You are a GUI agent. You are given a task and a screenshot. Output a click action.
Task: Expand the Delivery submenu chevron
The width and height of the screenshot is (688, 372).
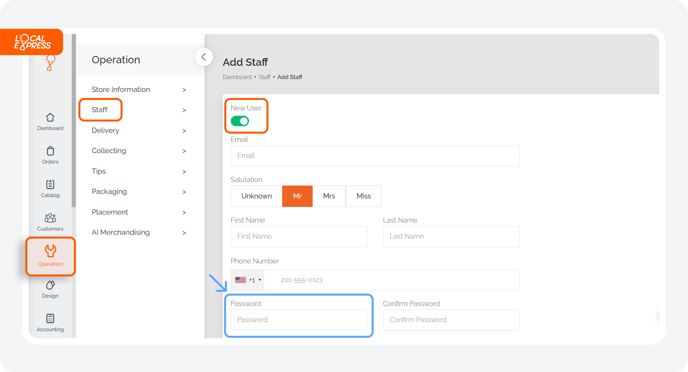point(184,131)
